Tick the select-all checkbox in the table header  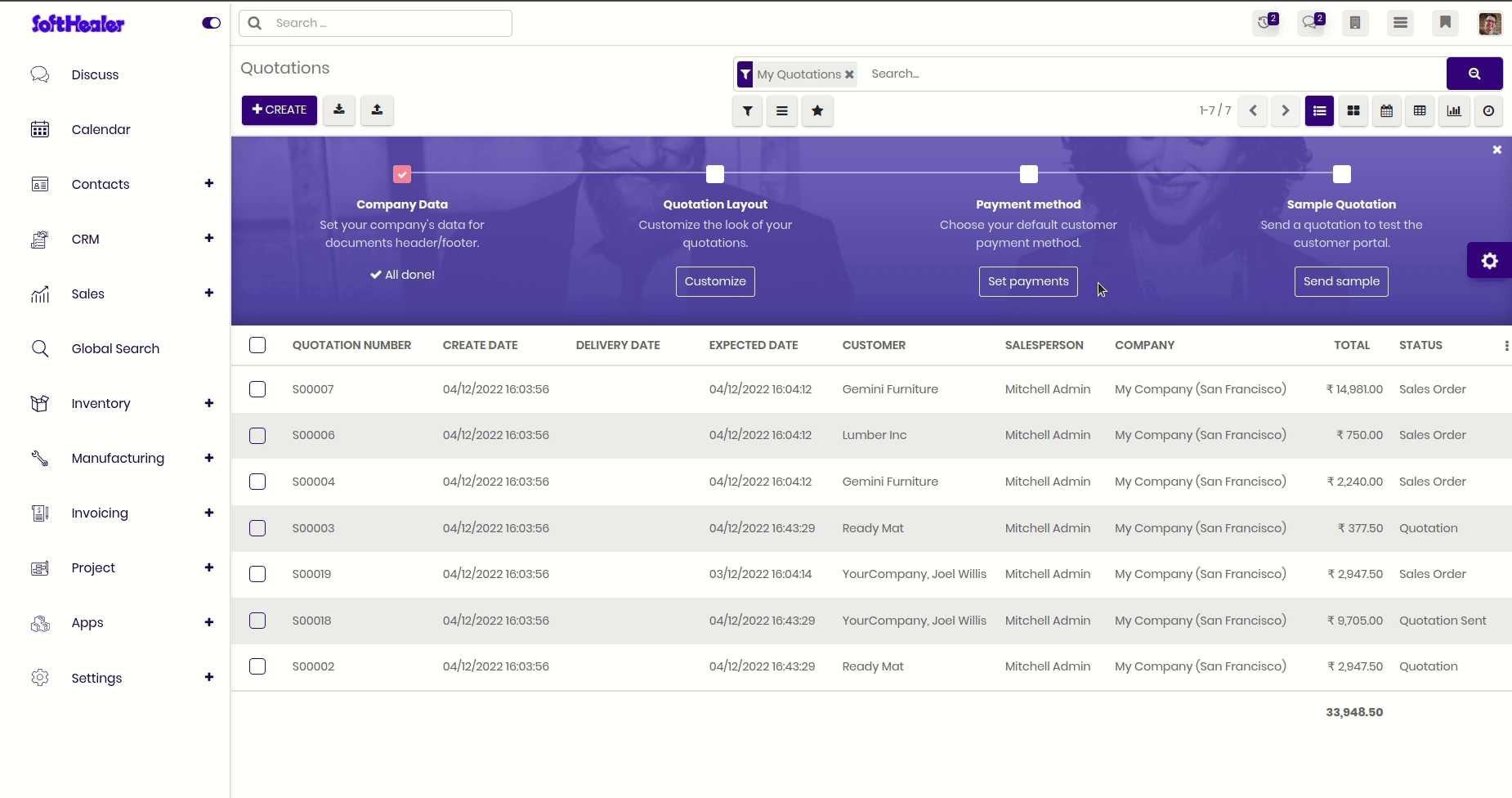click(257, 345)
